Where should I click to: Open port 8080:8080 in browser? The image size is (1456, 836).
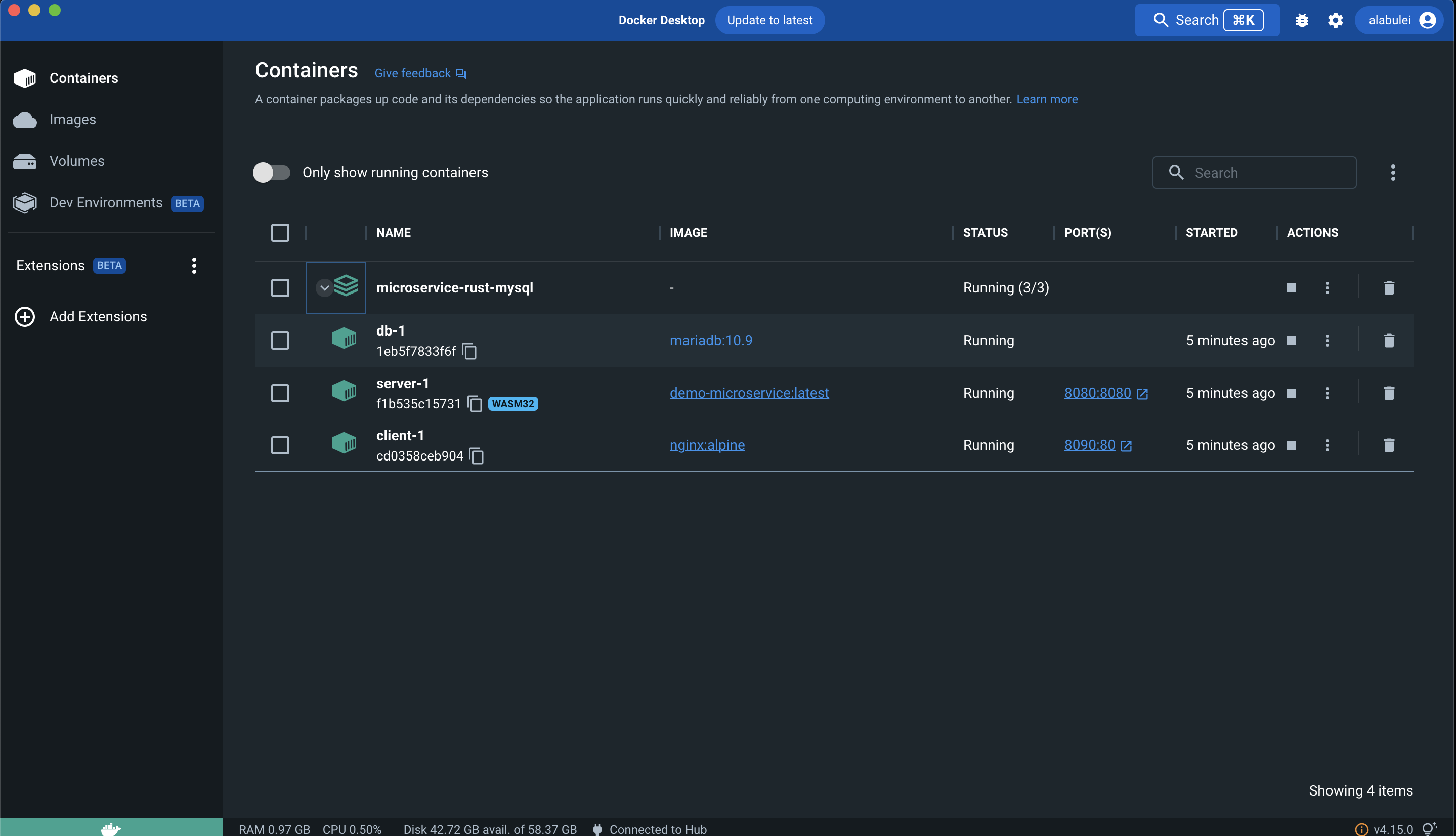point(1106,393)
